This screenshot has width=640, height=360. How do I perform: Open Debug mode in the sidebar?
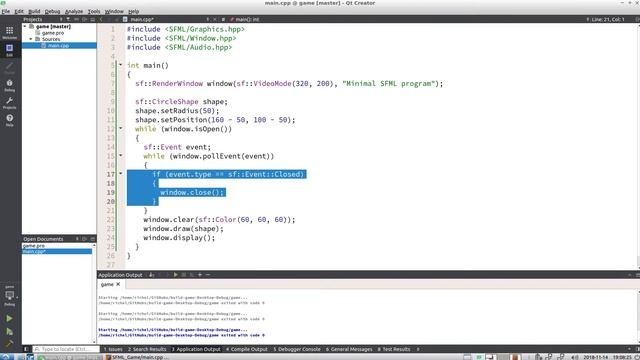click(x=9, y=85)
